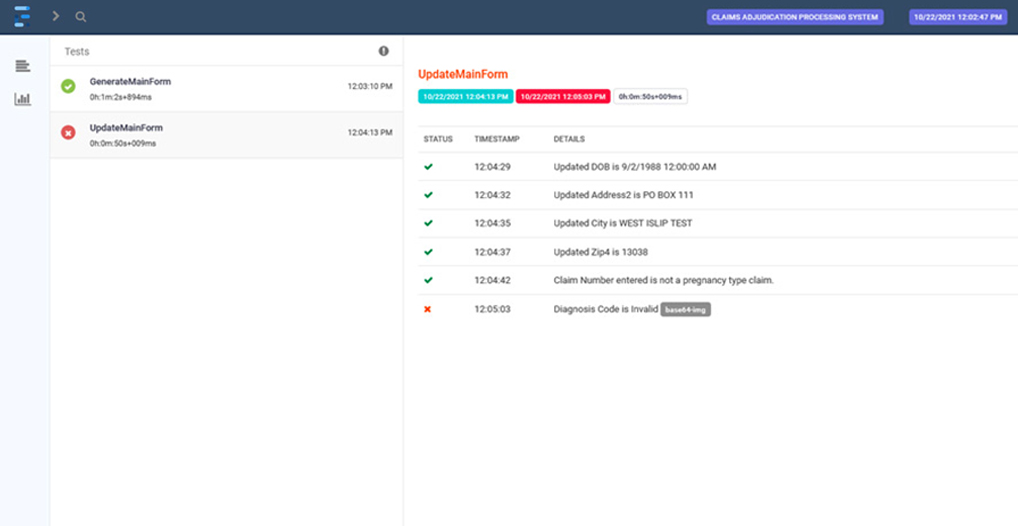The width and height of the screenshot is (1018, 526).
Task: Click the check icon on the Updated Zip4 row
Action: (428, 252)
